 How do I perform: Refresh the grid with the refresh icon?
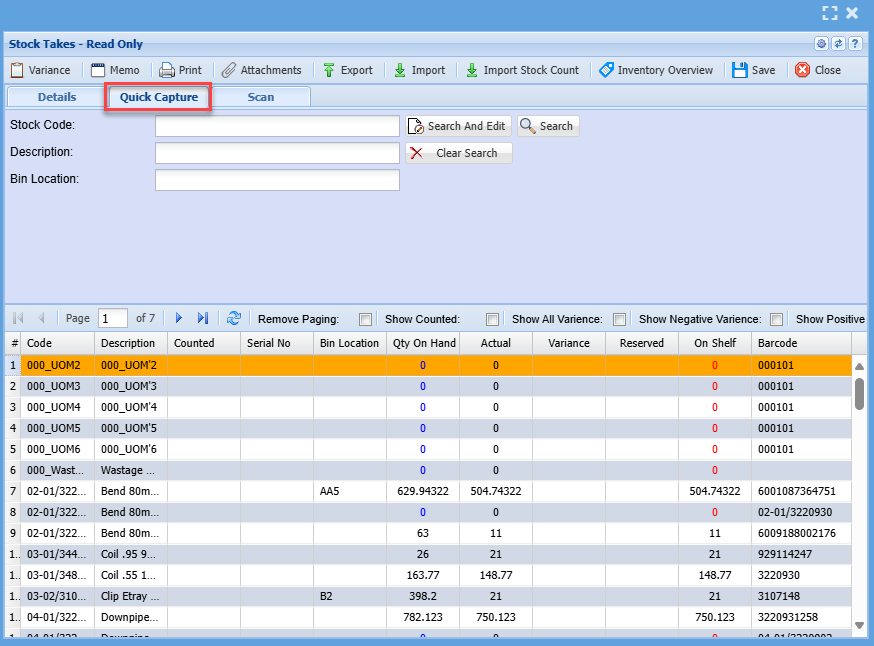233,318
